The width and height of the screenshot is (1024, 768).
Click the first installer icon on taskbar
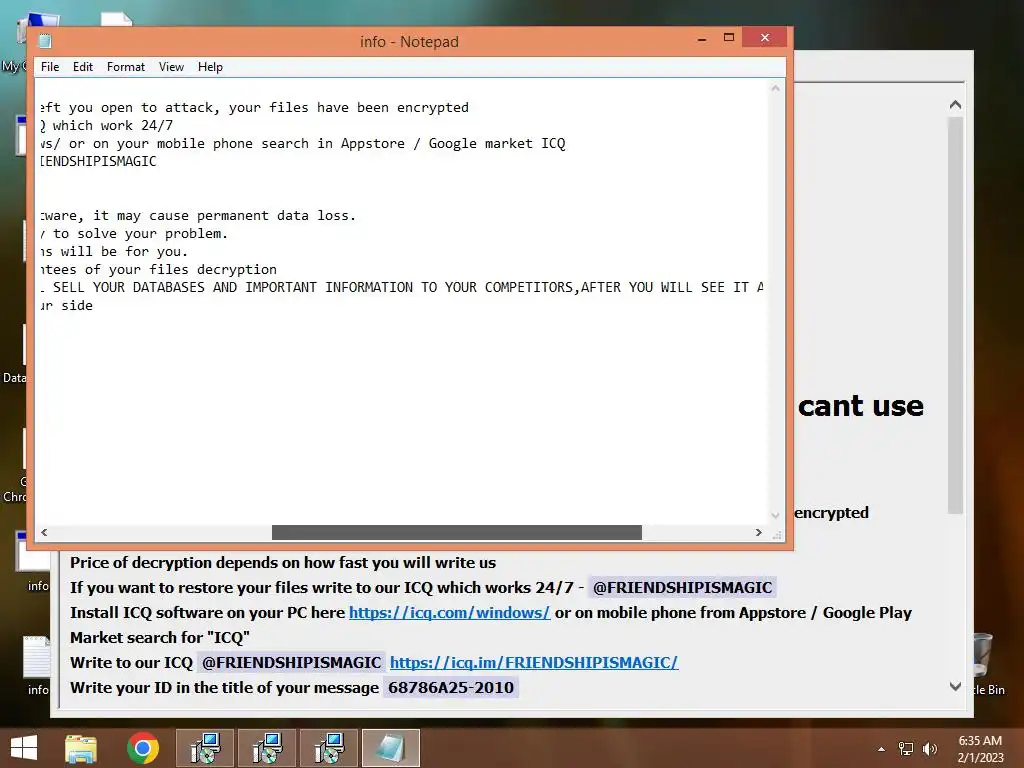205,748
